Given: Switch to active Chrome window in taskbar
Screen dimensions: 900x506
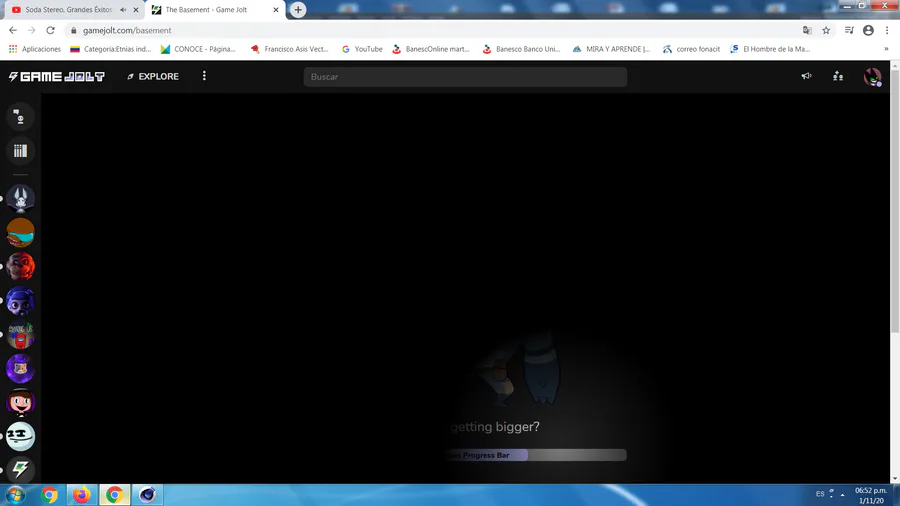Looking at the screenshot, I should [114, 495].
